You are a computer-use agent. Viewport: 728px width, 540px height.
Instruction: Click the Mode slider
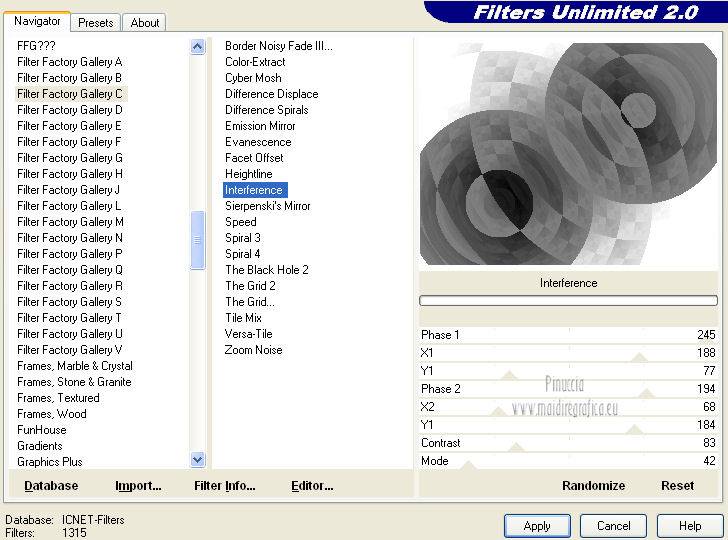(x=568, y=461)
